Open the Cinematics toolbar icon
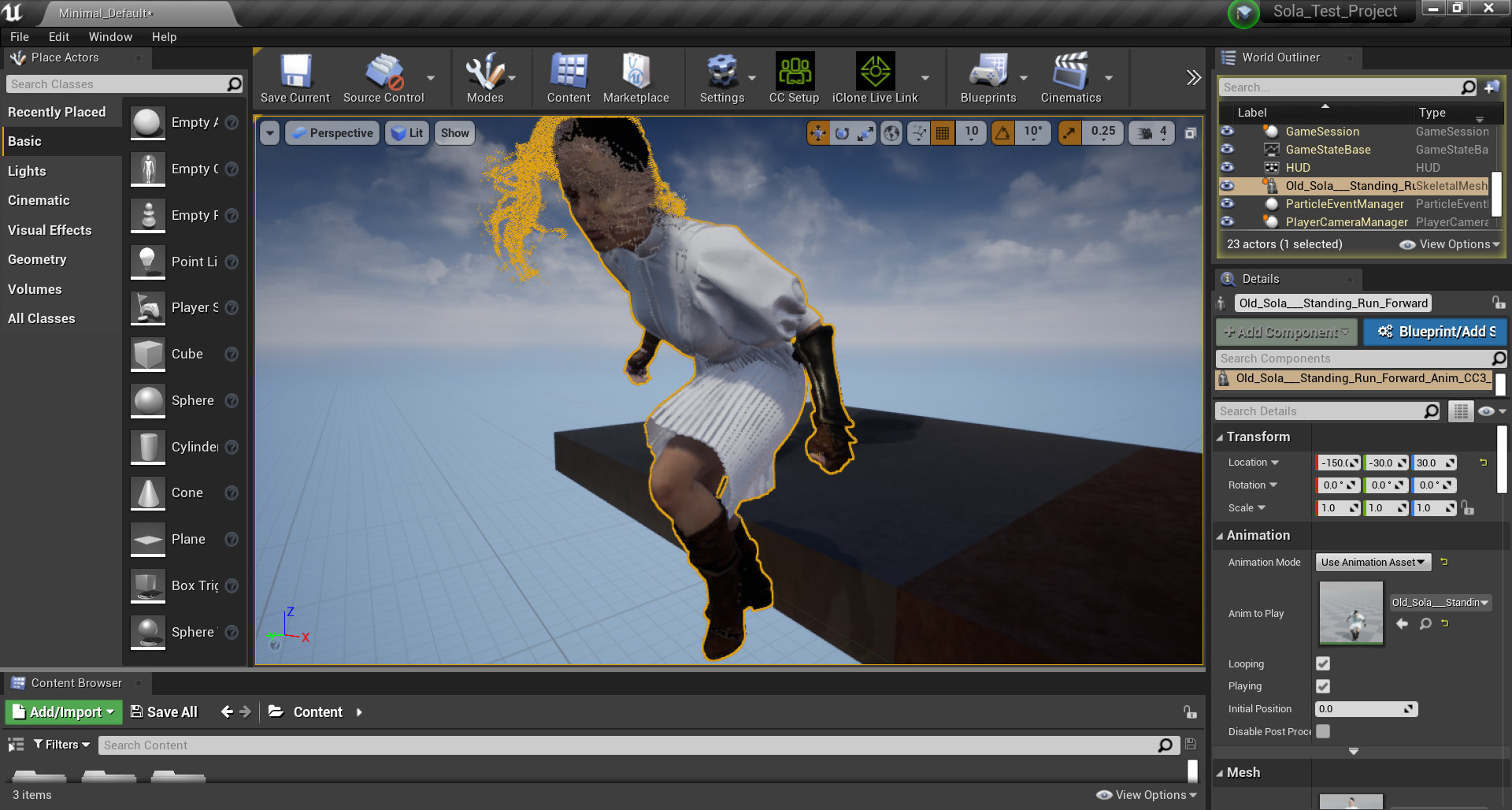This screenshot has width=1512, height=810. coord(1071,78)
